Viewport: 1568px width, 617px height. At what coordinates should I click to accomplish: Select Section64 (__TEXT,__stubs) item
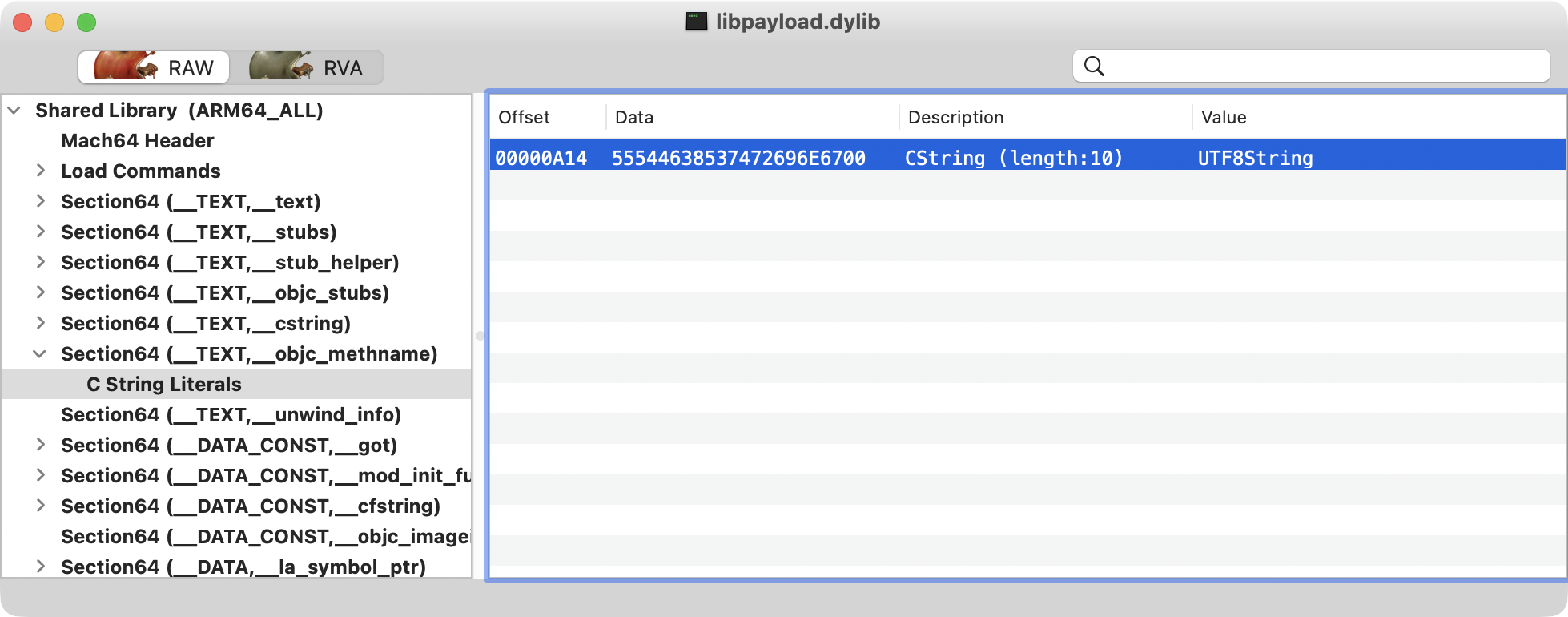[199, 232]
